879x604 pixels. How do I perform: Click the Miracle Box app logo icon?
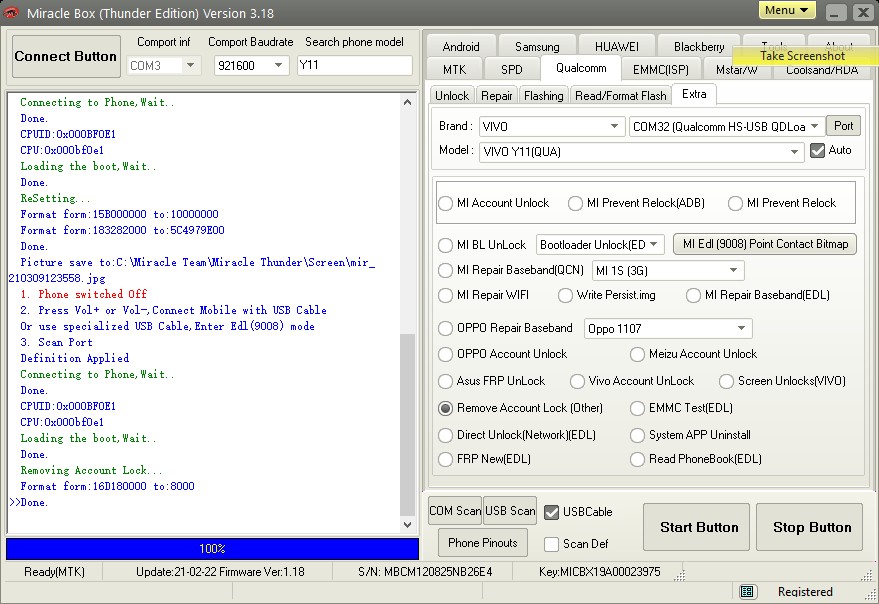coord(11,12)
